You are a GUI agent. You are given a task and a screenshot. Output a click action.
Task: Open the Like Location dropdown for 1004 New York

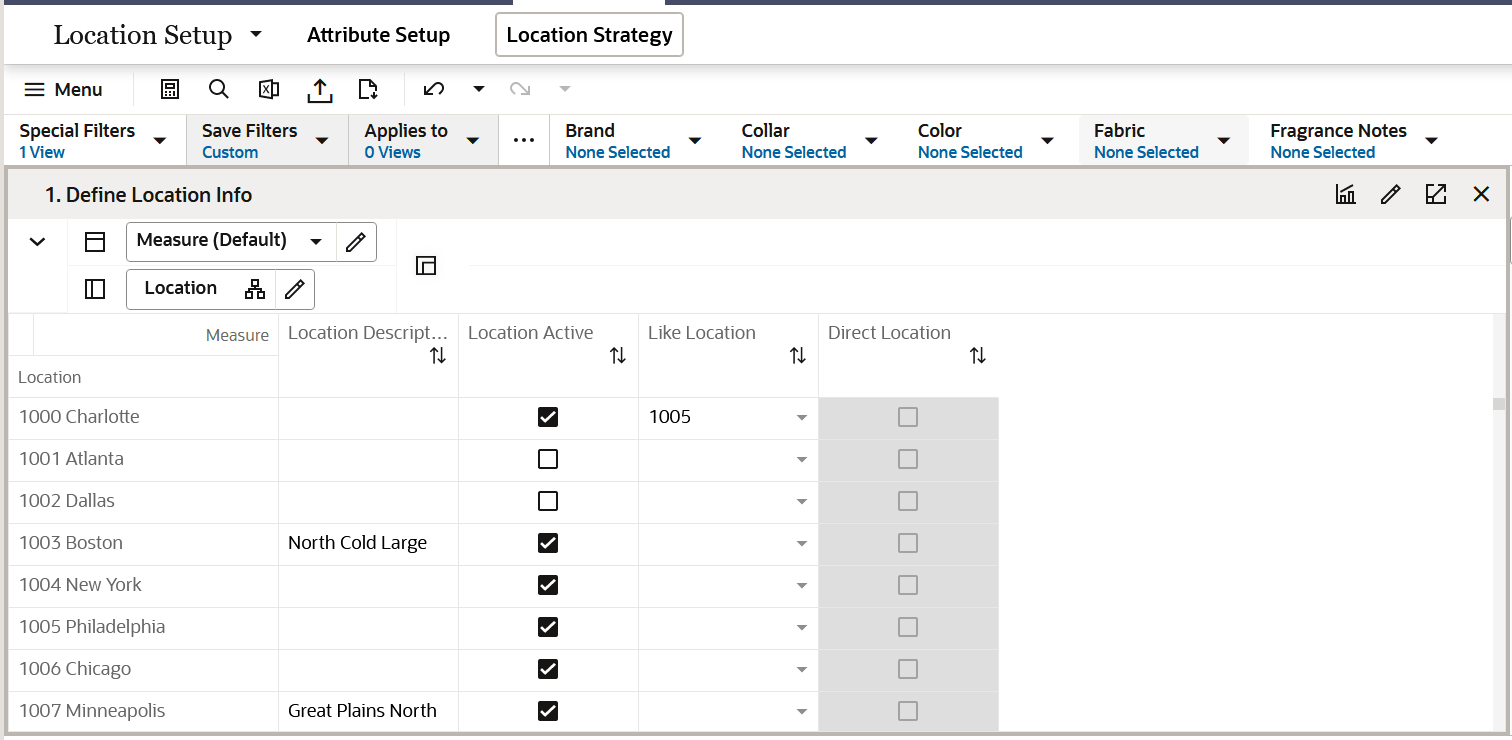pyautogui.click(x=801, y=585)
